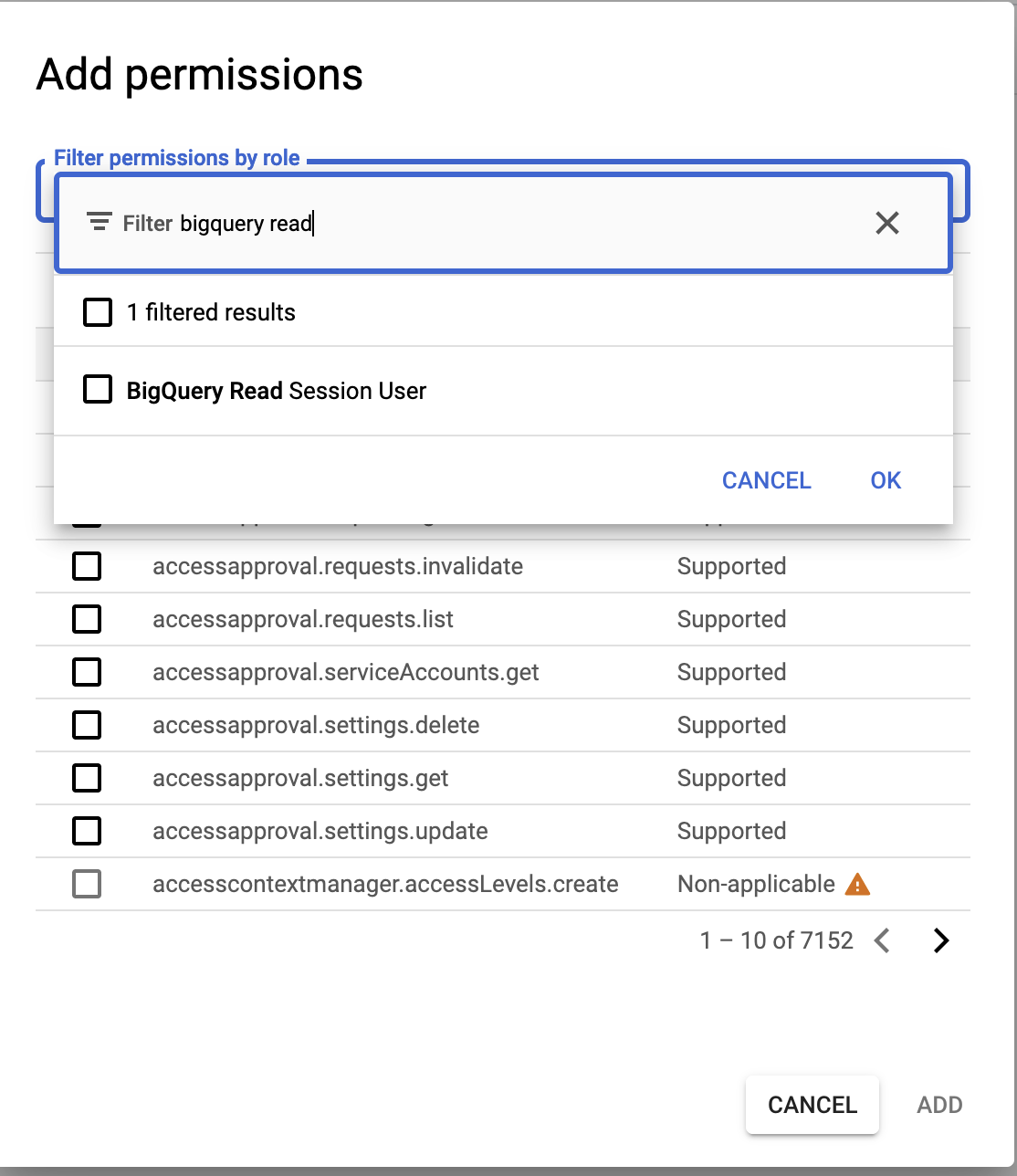Go to next page of permissions
Viewport: 1017px width, 1176px height.
pos(941,940)
